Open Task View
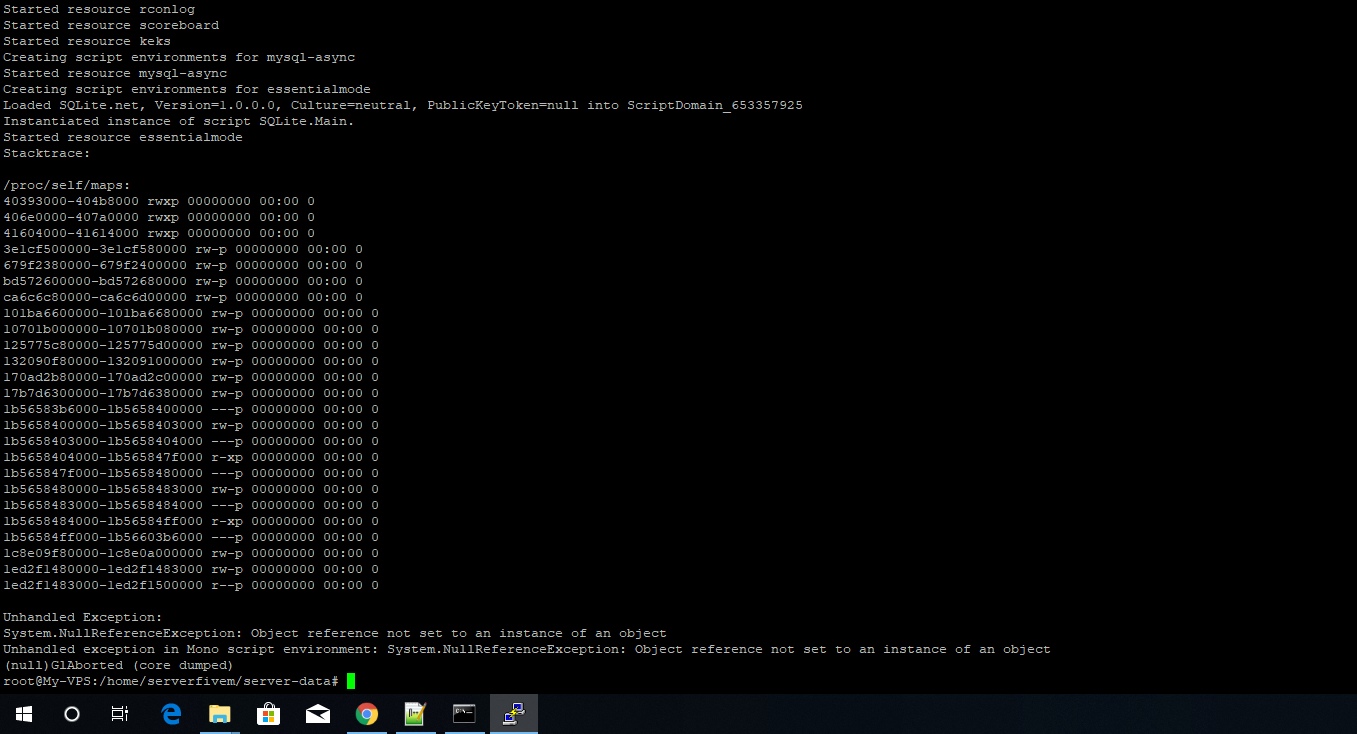This screenshot has height=734, width=1357. pyautogui.click(x=118, y=714)
